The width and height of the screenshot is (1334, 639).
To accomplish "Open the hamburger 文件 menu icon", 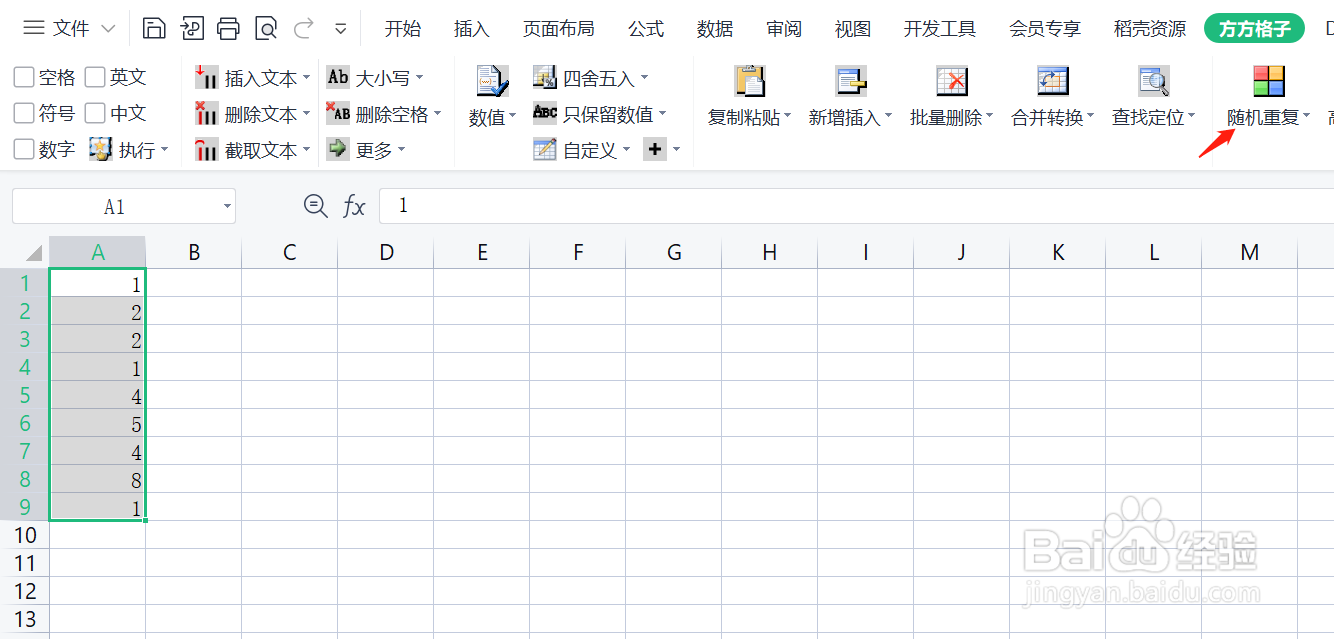I will tap(34, 28).
